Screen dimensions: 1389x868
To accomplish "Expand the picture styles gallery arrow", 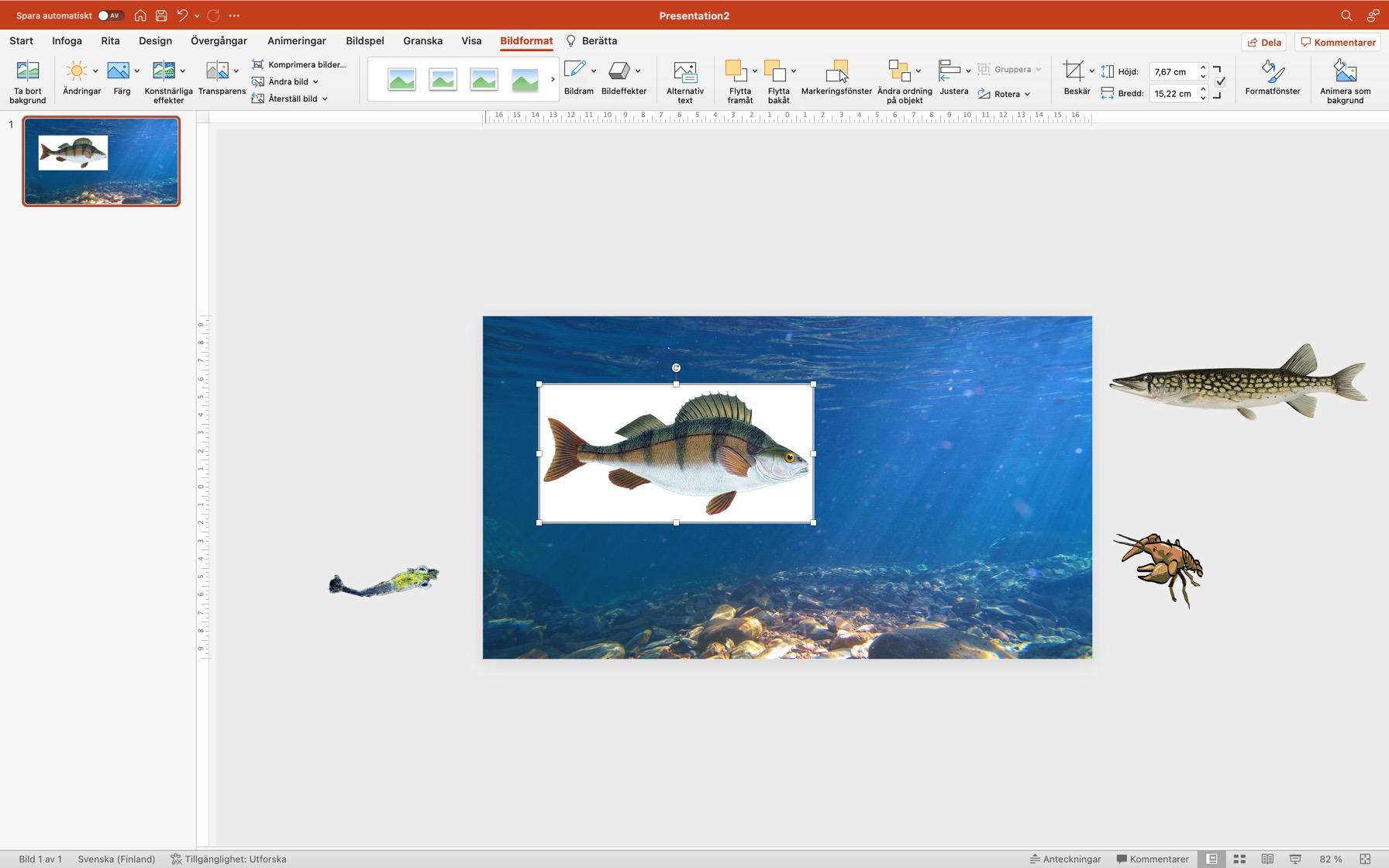I will (x=553, y=79).
